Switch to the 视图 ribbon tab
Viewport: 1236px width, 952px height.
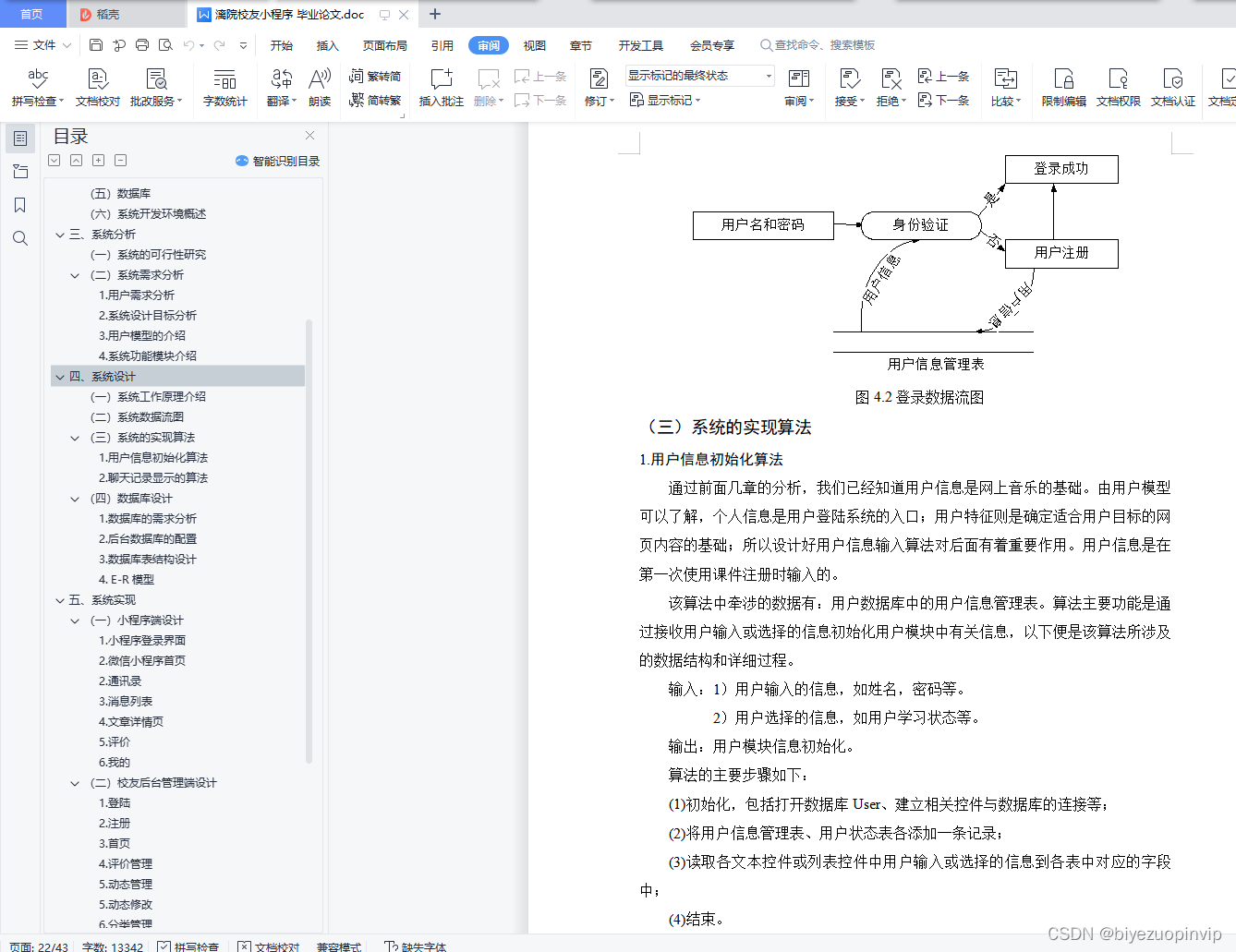534,44
